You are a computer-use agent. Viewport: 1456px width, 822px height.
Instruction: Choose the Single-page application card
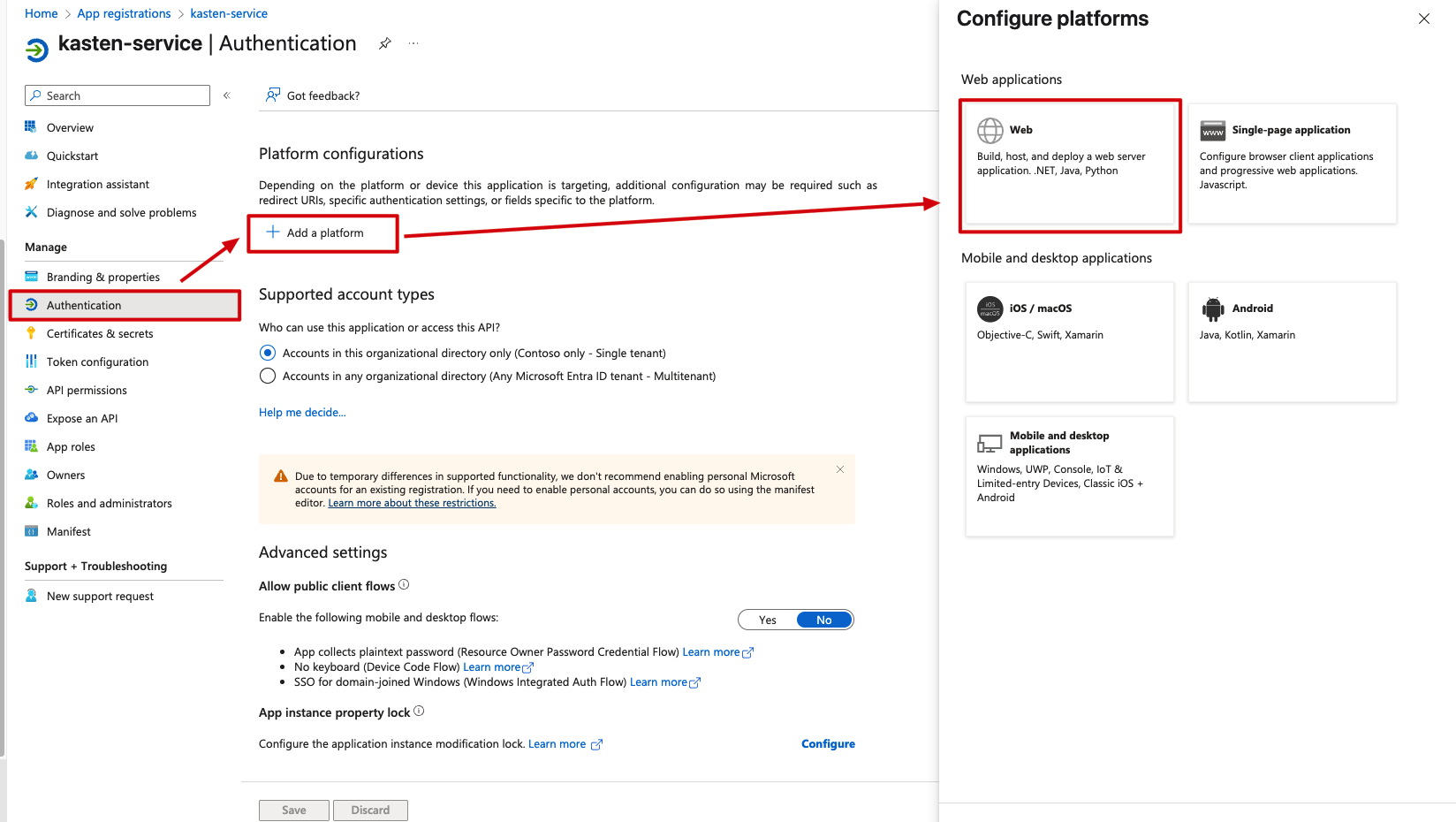(x=1293, y=164)
